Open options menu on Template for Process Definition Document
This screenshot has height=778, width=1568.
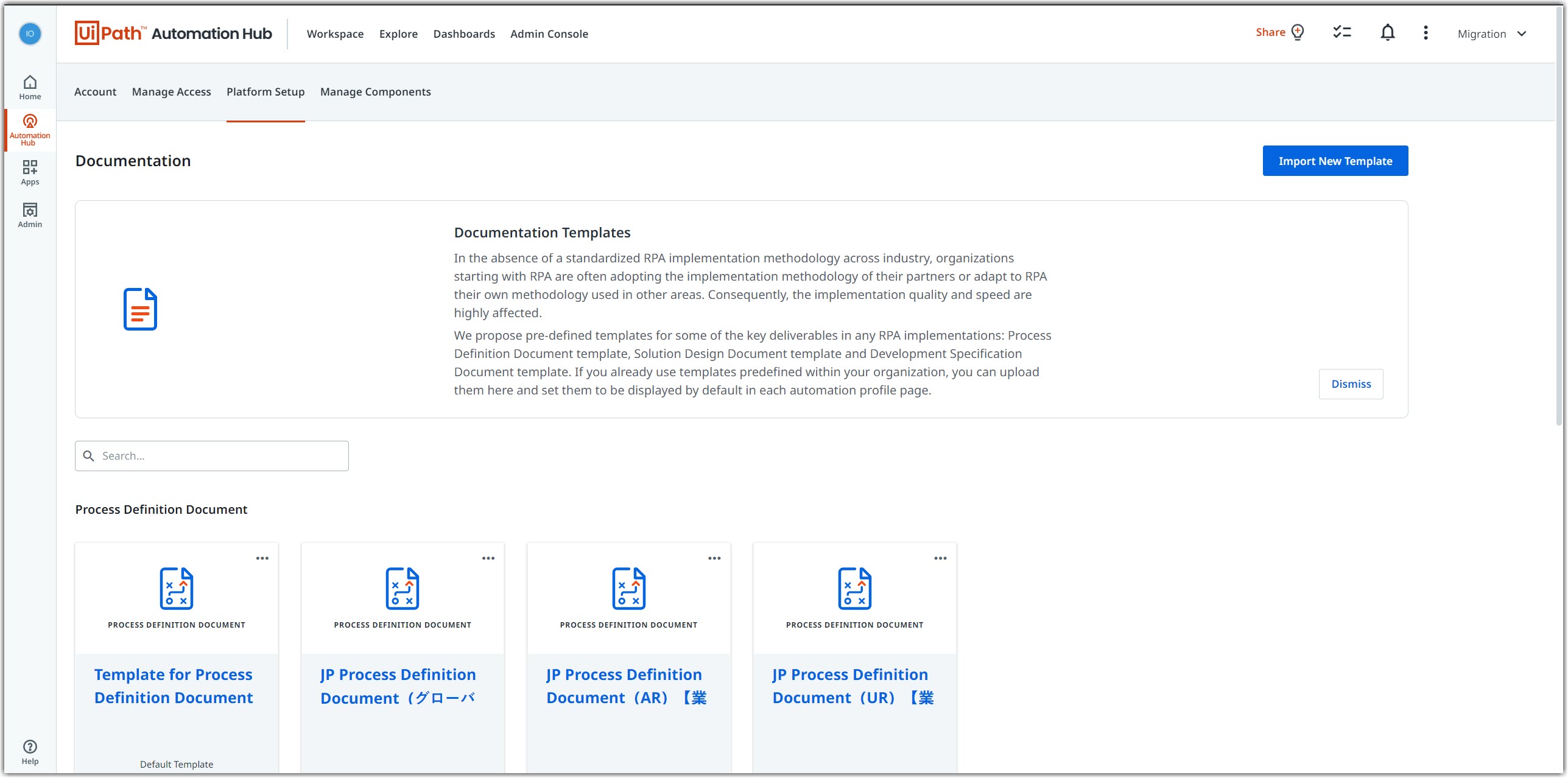(x=262, y=558)
